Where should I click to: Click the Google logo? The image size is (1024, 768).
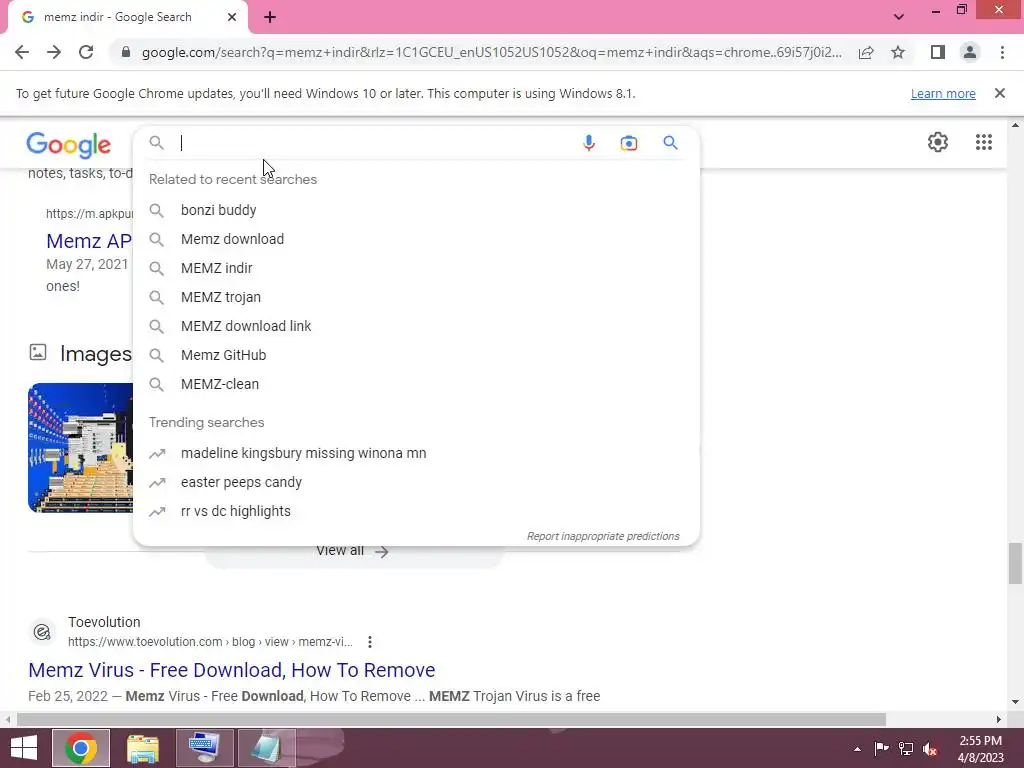69,145
